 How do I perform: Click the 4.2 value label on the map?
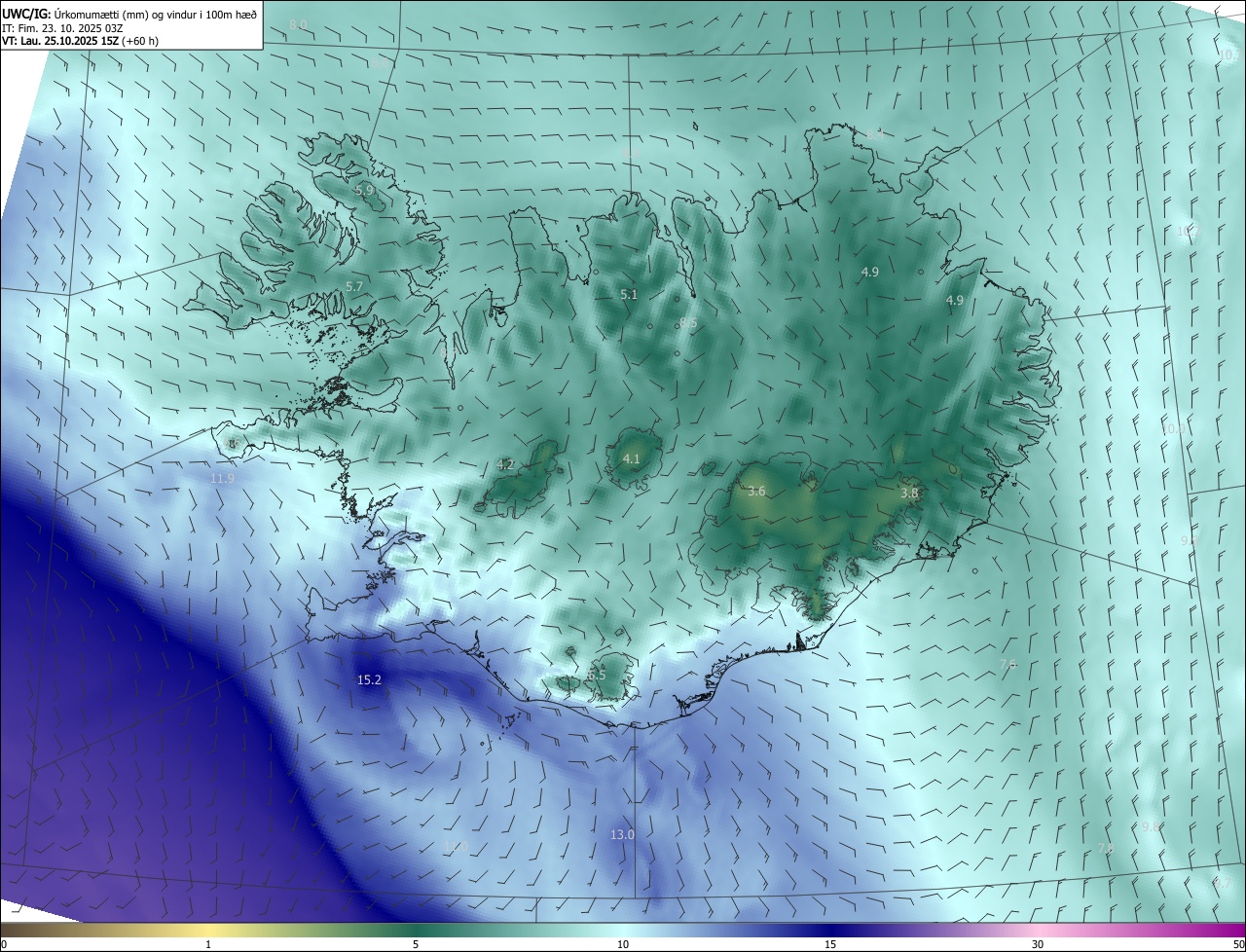pyautogui.click(x=505, y=464)
